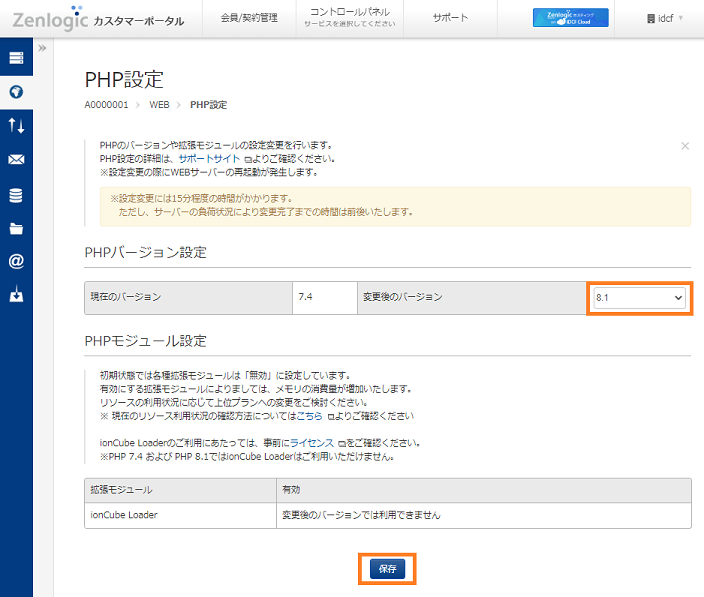
Task: Open the server icon in sidebar
Action: [x=16, y=58]
